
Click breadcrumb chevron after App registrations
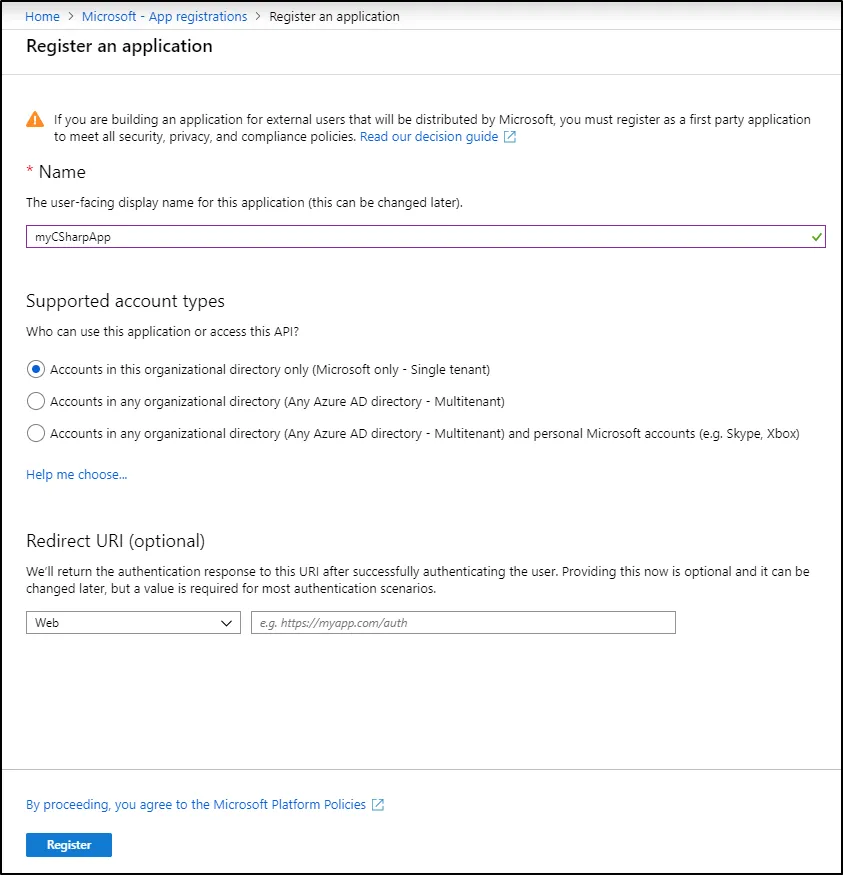point(258,17)
